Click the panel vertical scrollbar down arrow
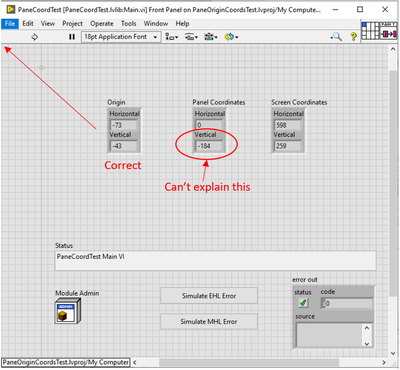 [x=393, y=353]
